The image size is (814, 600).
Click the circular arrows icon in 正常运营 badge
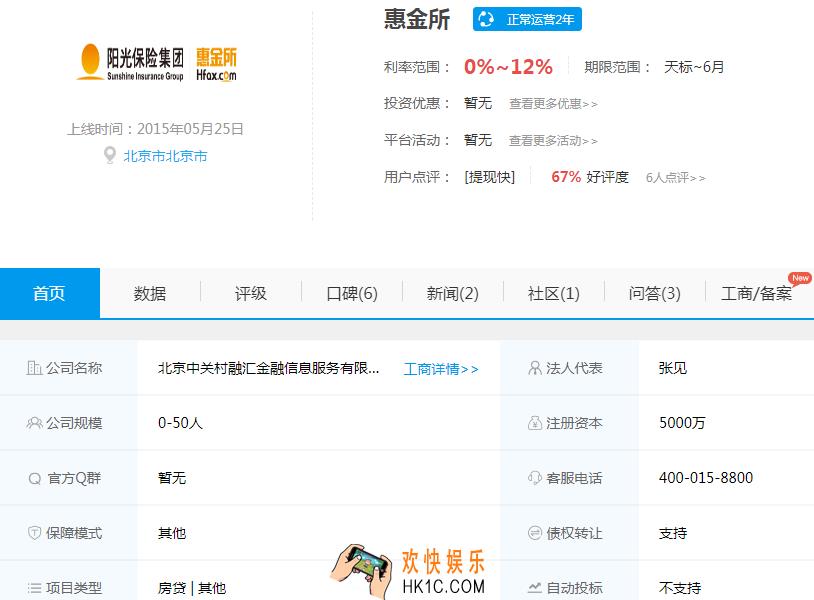(x=486, y=19)
